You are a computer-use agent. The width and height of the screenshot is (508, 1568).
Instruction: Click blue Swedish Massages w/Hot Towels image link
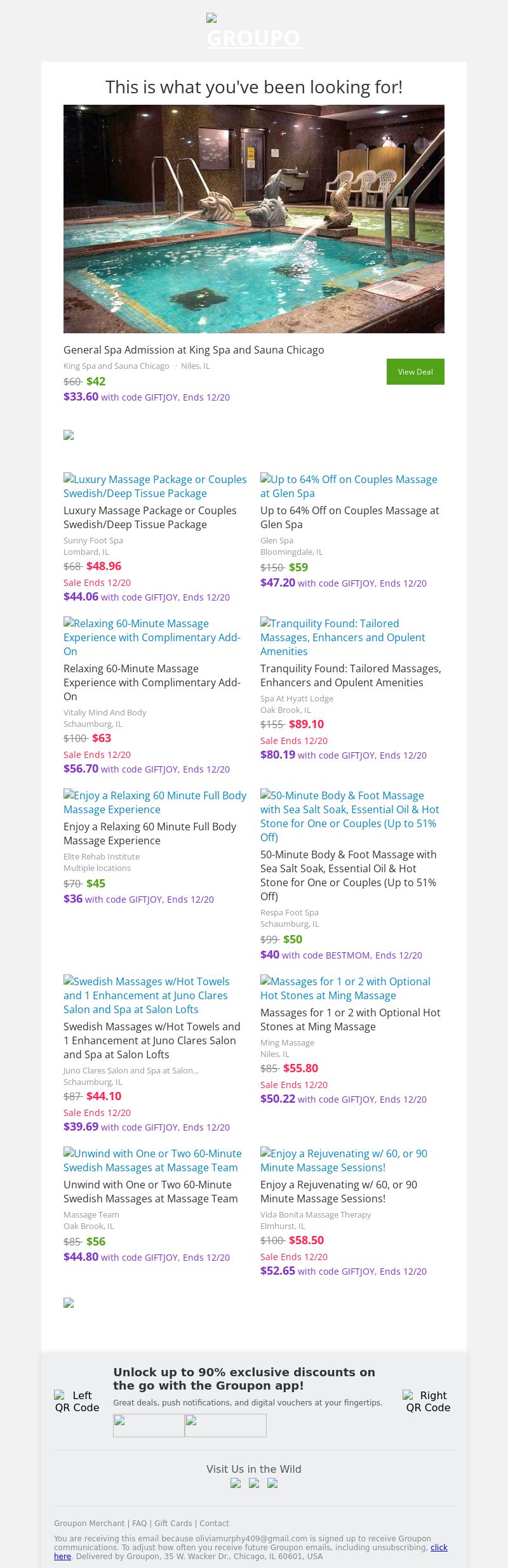146,995
